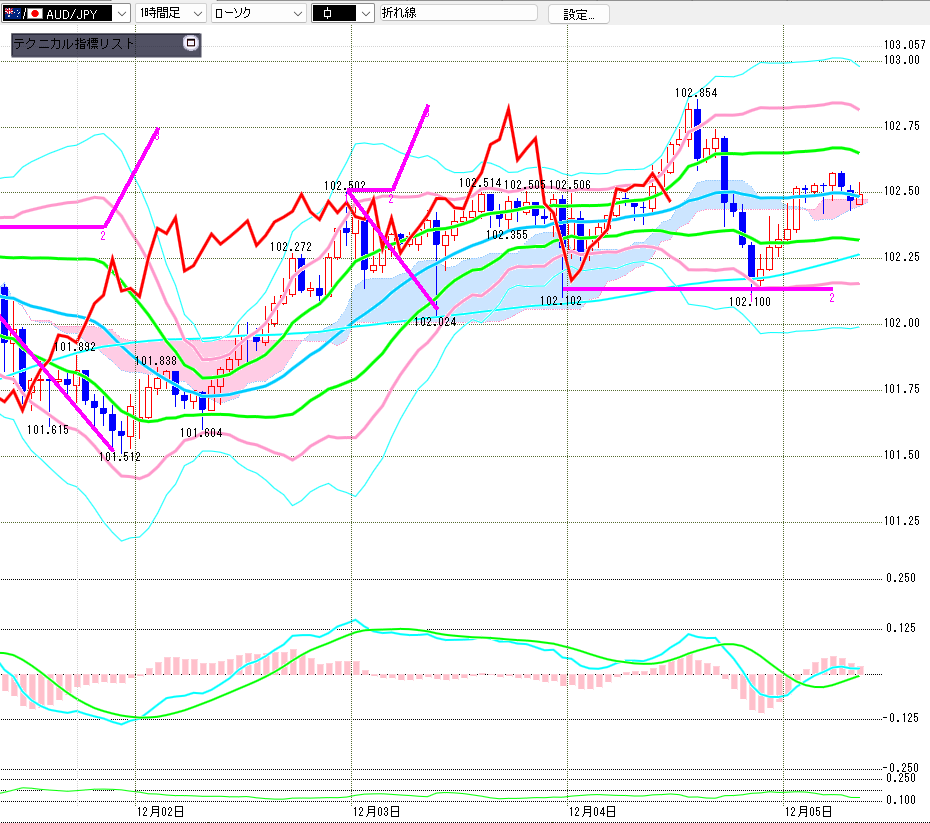
Task: Click the 12月03日 date label
Action: coord(377,811)
